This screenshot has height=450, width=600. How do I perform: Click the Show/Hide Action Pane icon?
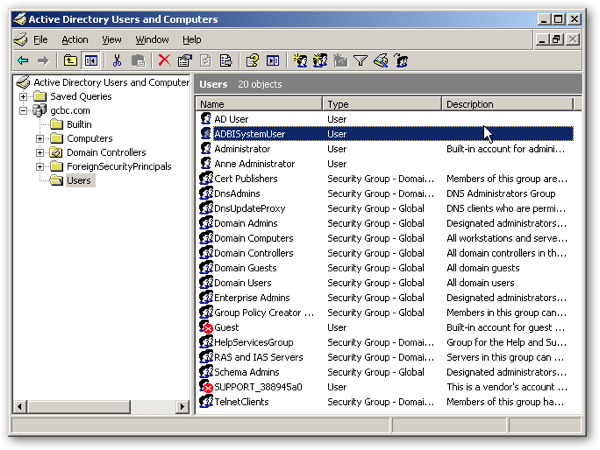pos(273,60)
